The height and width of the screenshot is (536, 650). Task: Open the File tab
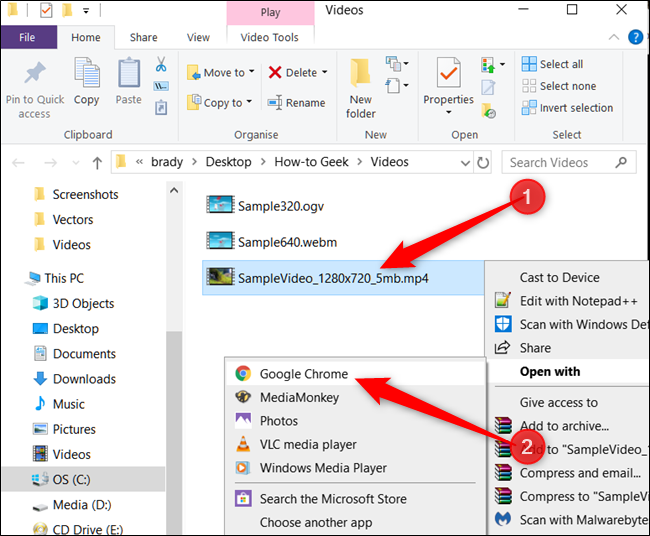[27, 37]
